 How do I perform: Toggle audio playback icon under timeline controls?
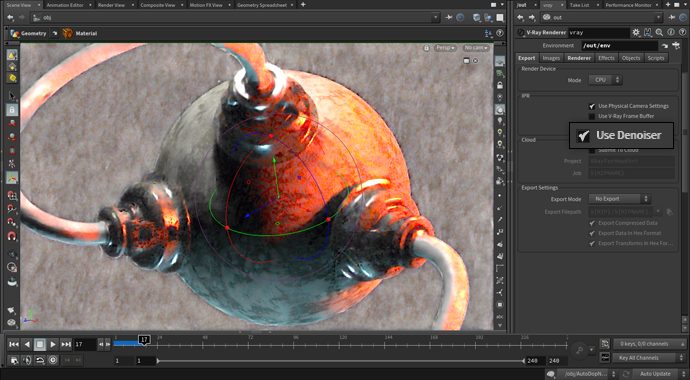point(27,360)
